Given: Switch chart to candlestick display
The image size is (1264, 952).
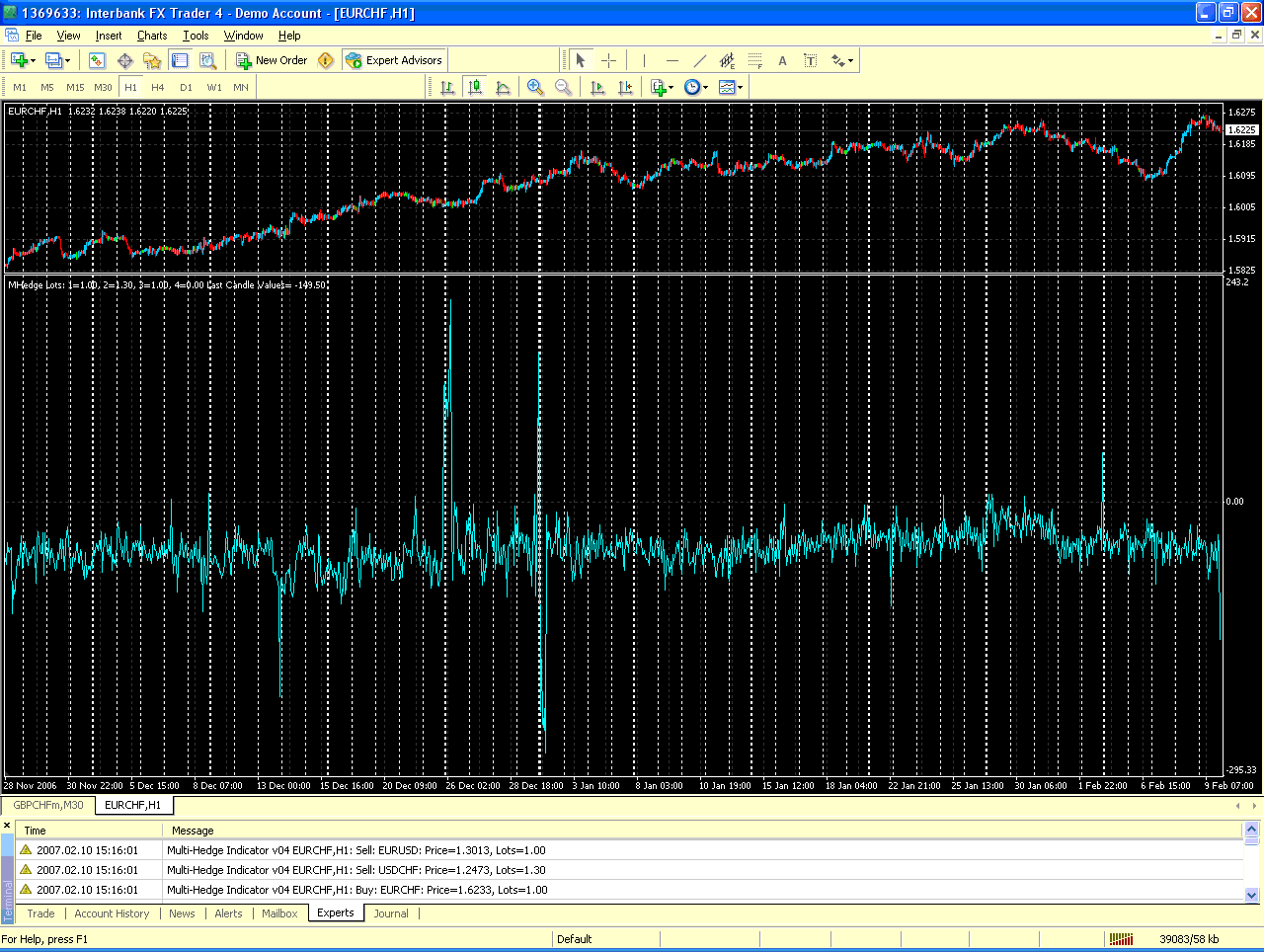Looking at the screenshot, I should [475, 87].
